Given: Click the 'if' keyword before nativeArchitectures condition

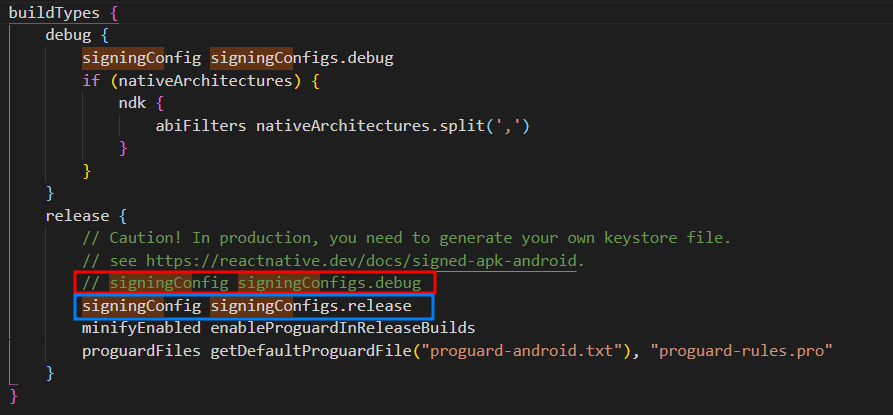Looking at the screenshot, I should coord(91,81).
